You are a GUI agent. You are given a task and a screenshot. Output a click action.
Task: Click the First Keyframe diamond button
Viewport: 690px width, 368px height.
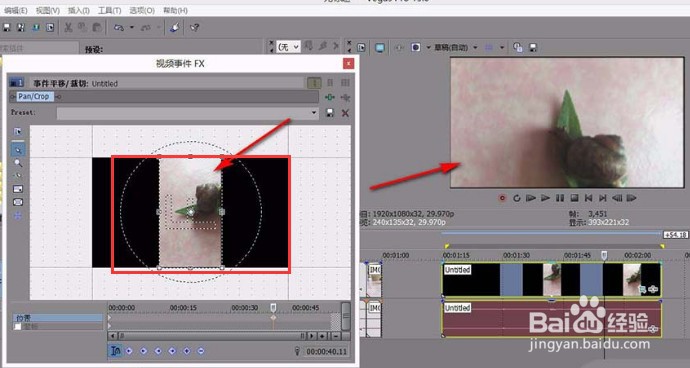[129, 351]
